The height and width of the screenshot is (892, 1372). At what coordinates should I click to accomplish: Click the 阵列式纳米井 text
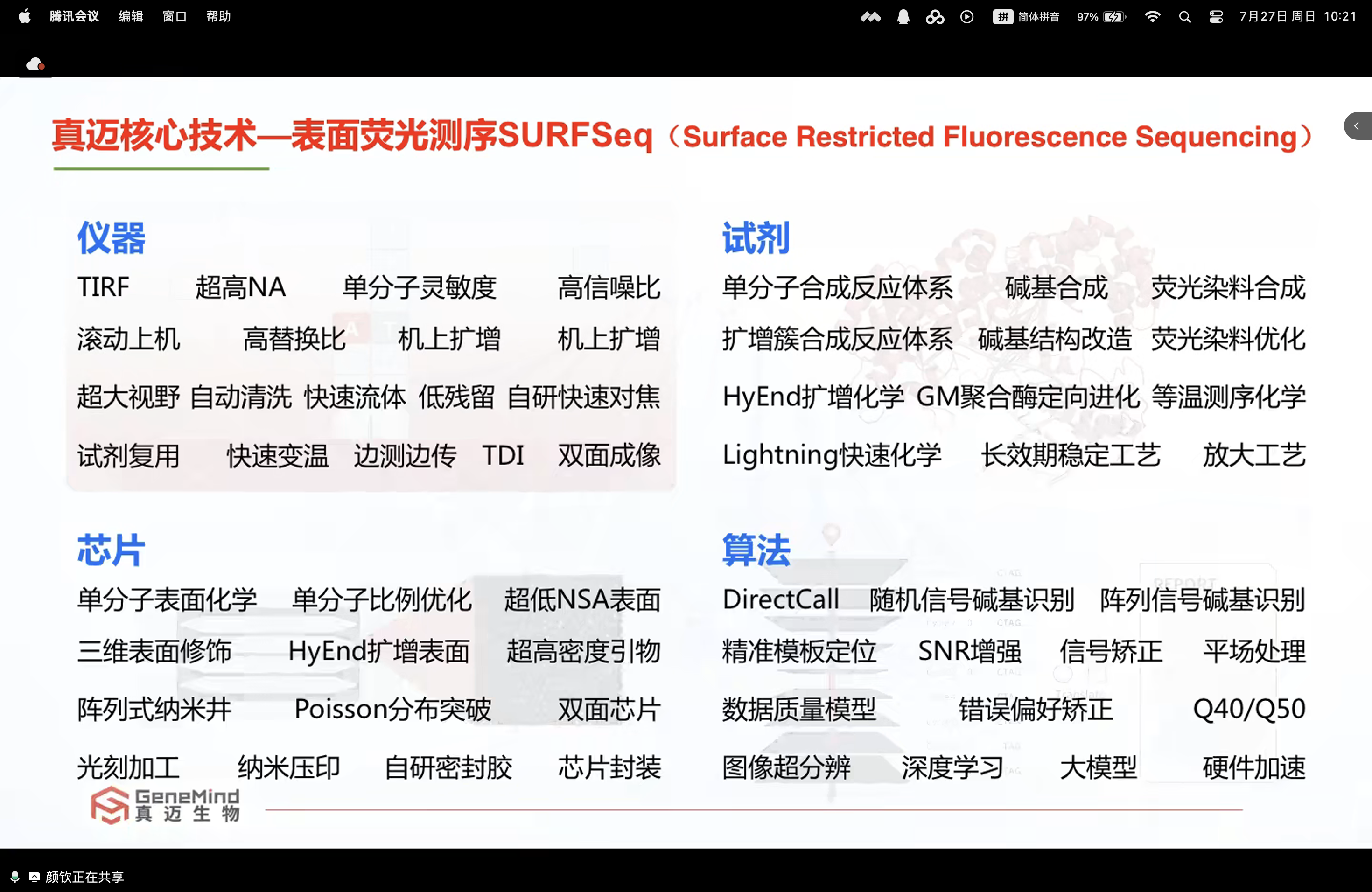pos(154,709)
